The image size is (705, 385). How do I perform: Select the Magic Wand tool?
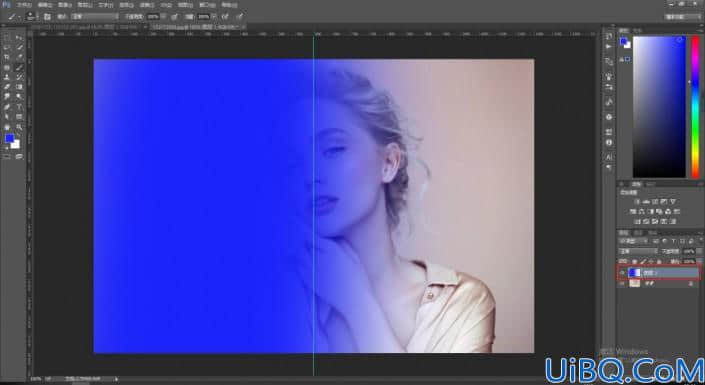(19, 47)
